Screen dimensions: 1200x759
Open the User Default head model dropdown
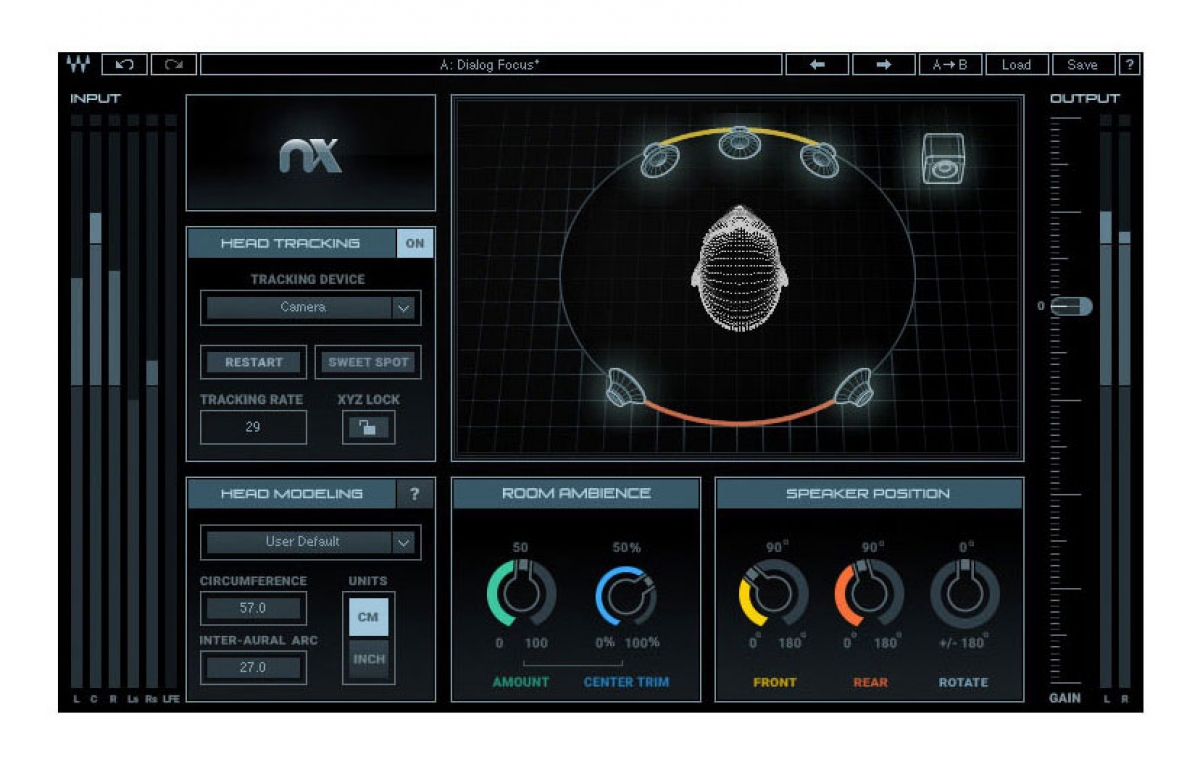310,542
